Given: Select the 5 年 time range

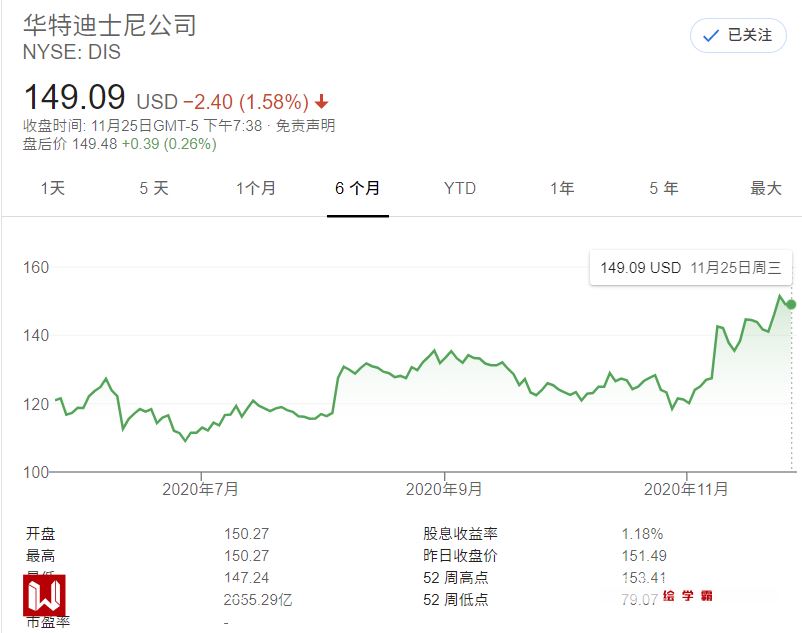Looking at the screenshot, I should click(663, 188).
